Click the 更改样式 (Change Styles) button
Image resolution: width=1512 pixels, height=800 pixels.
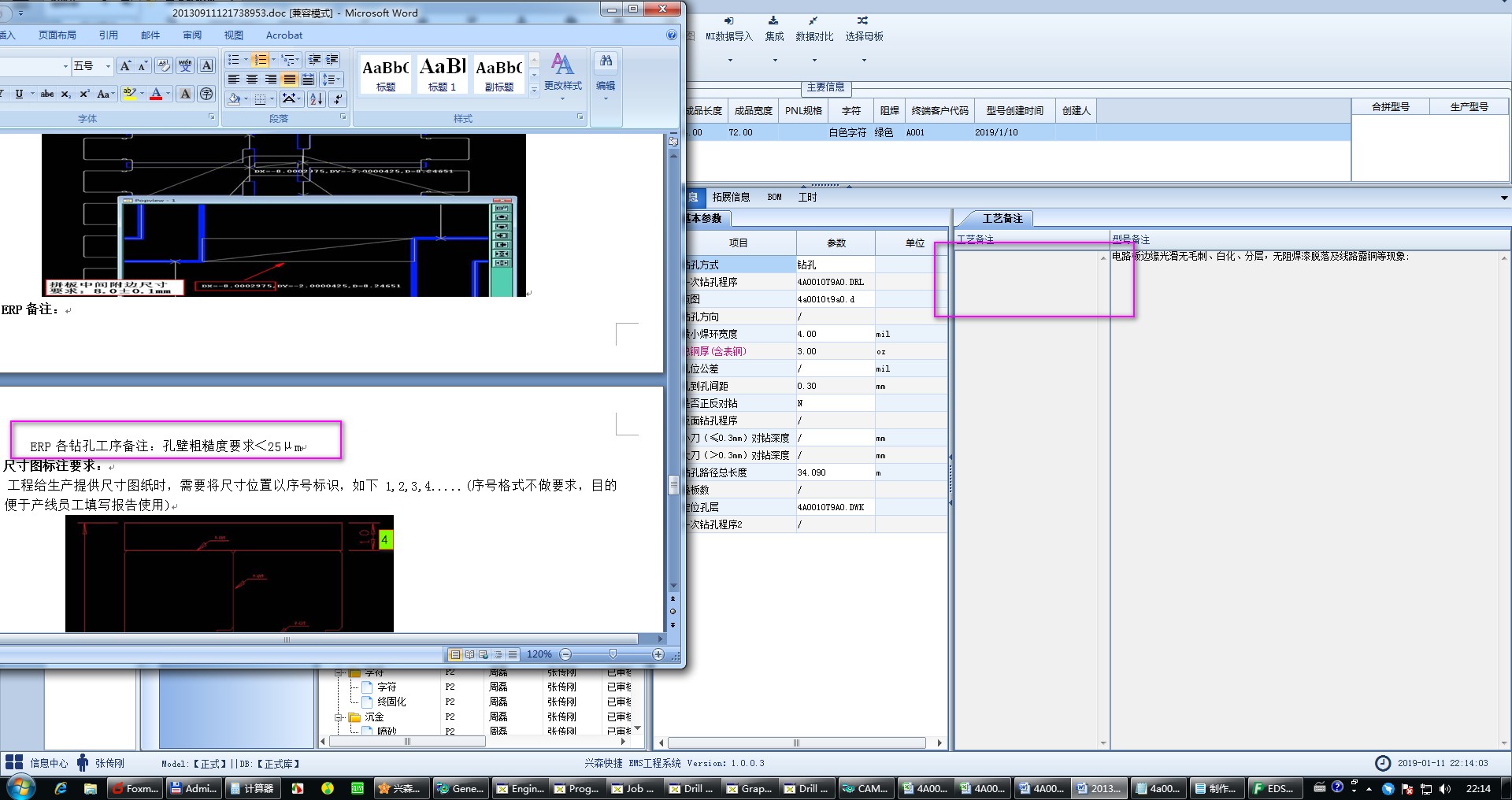[562, 76]
